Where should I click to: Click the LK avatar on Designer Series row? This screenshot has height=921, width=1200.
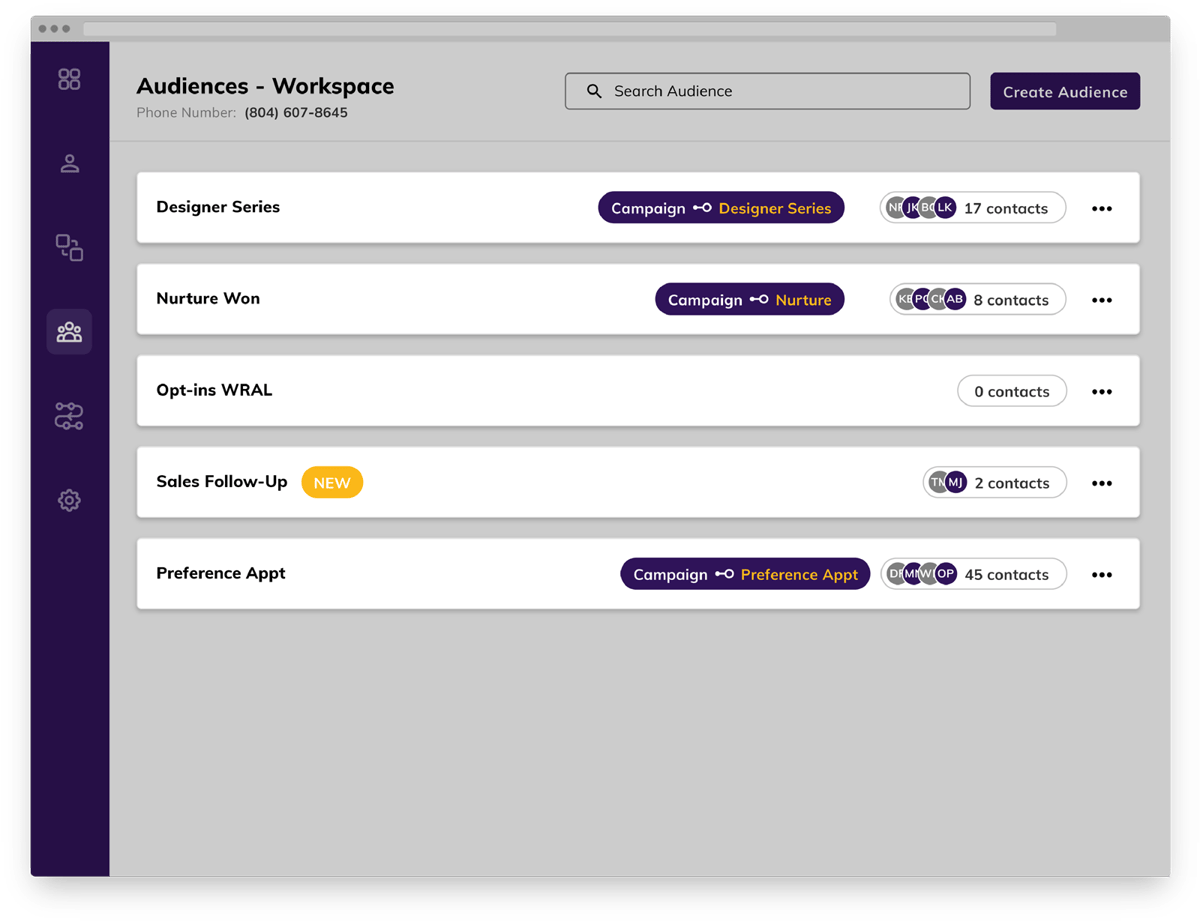(944, 207)
